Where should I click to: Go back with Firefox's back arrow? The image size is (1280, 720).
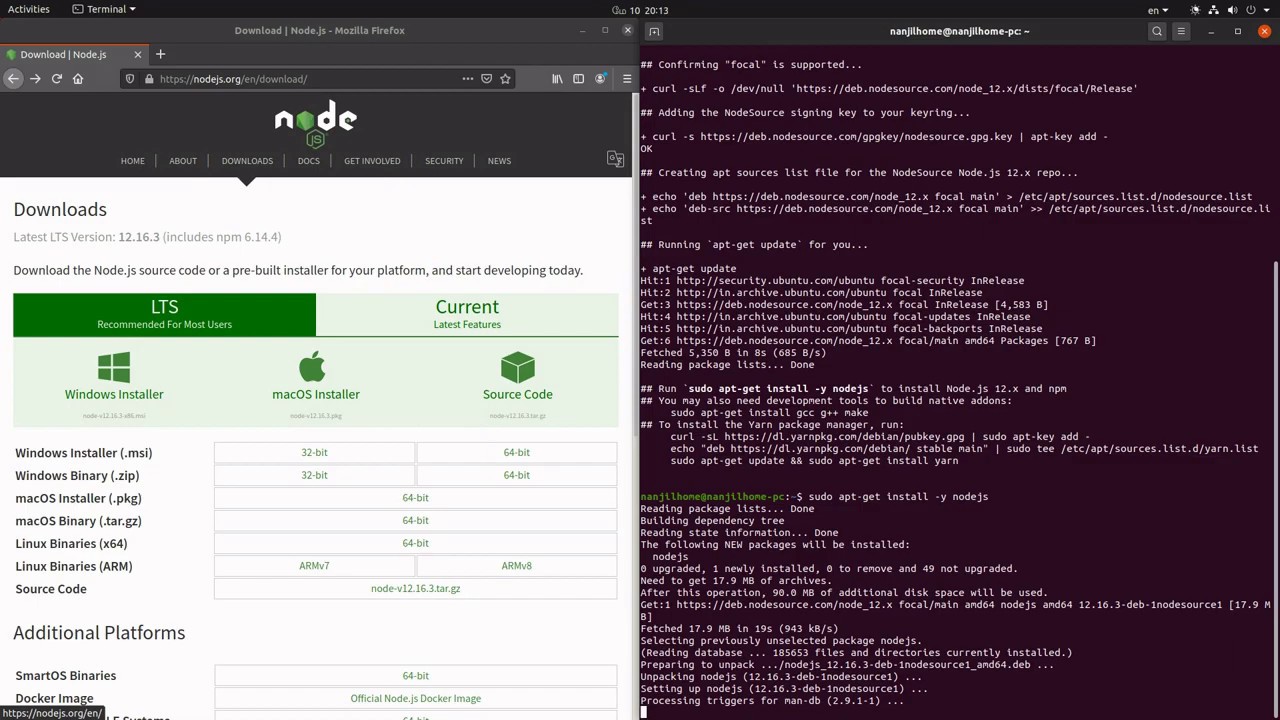click(13, 79)
